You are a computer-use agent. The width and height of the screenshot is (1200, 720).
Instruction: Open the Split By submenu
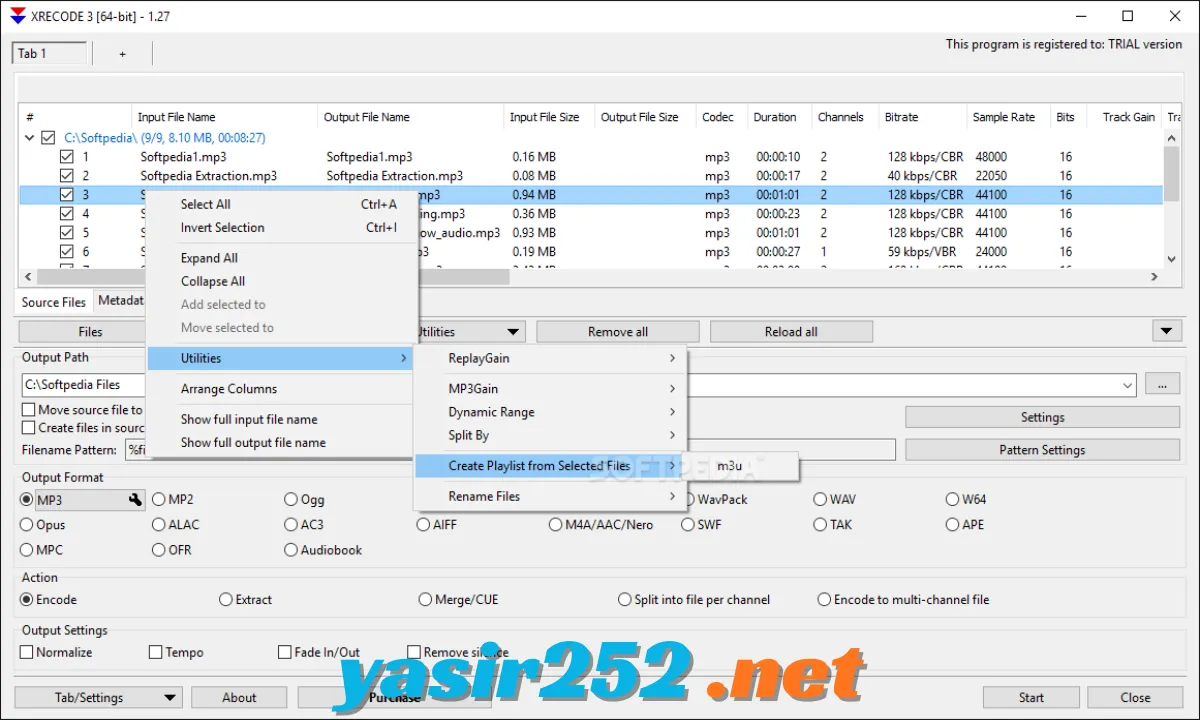[550, 435]
